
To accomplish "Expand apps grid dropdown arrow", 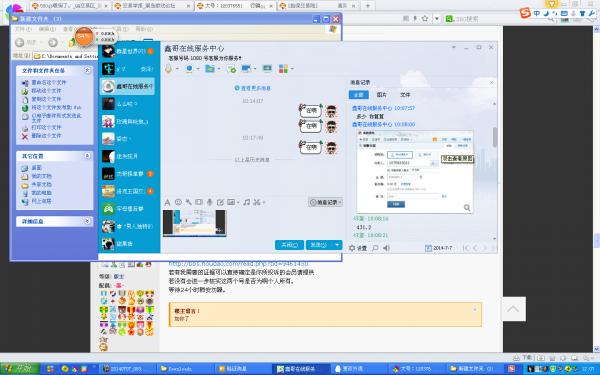I will click(292, 69).
